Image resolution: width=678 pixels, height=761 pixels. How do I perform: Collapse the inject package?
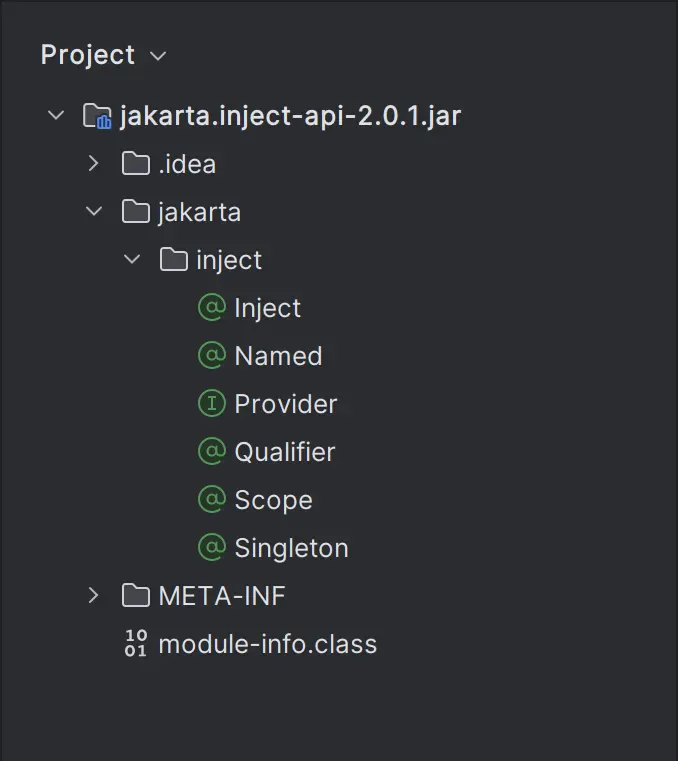(x=132, y=260)
